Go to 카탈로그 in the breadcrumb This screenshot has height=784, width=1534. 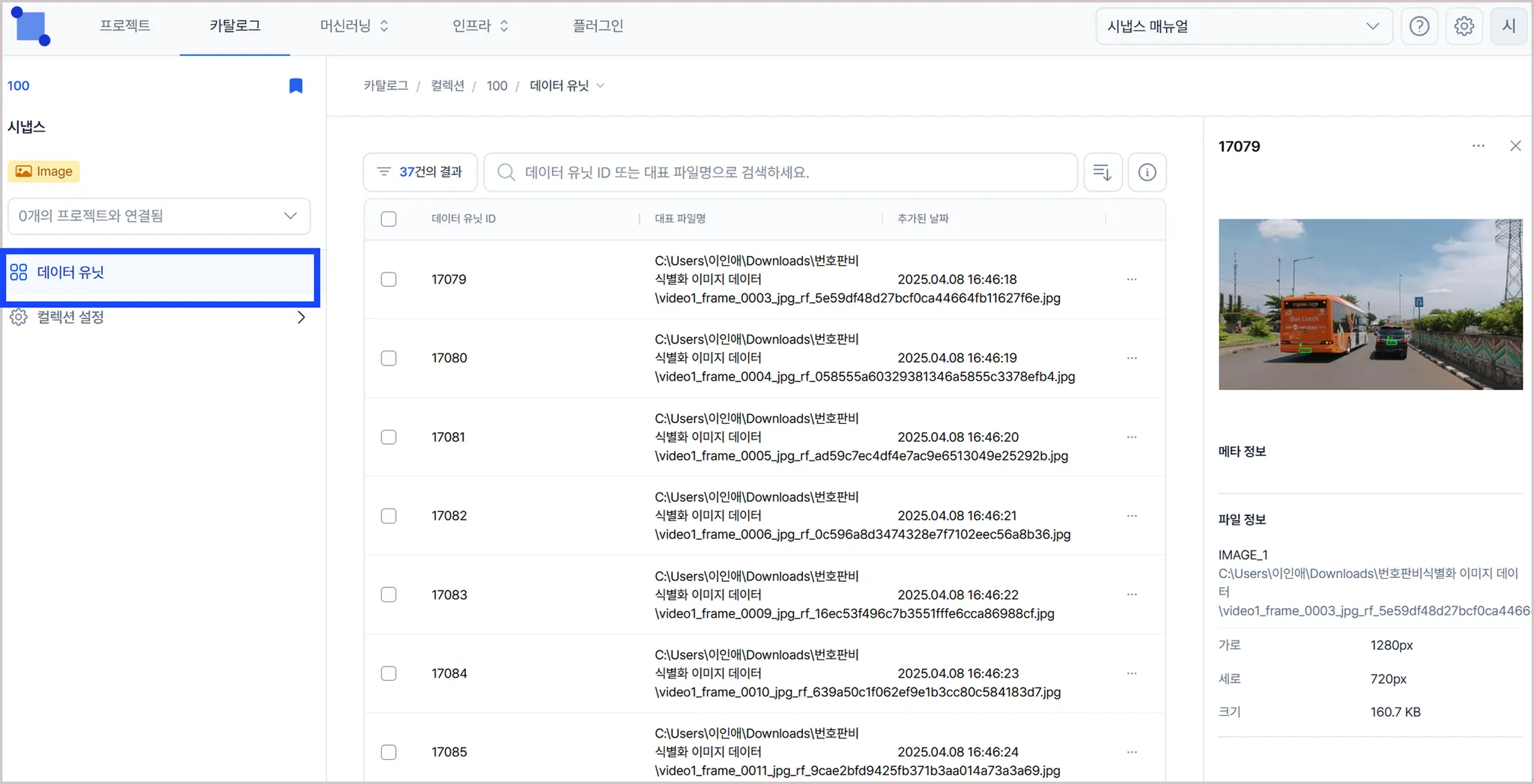tap(386, 86)
